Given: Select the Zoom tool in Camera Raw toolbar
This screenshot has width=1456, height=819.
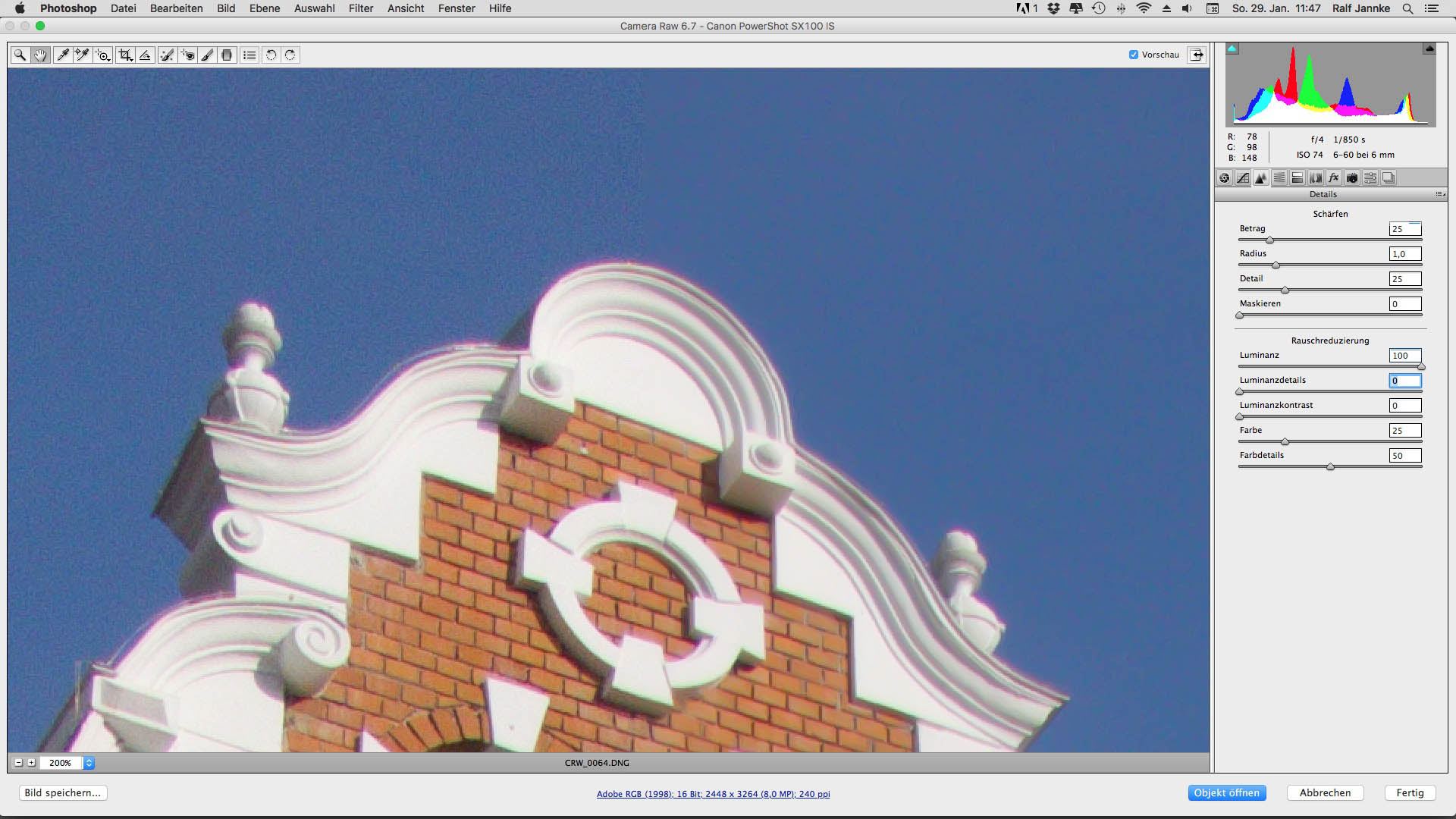Looking at the screenshot, I should [20, 55].
